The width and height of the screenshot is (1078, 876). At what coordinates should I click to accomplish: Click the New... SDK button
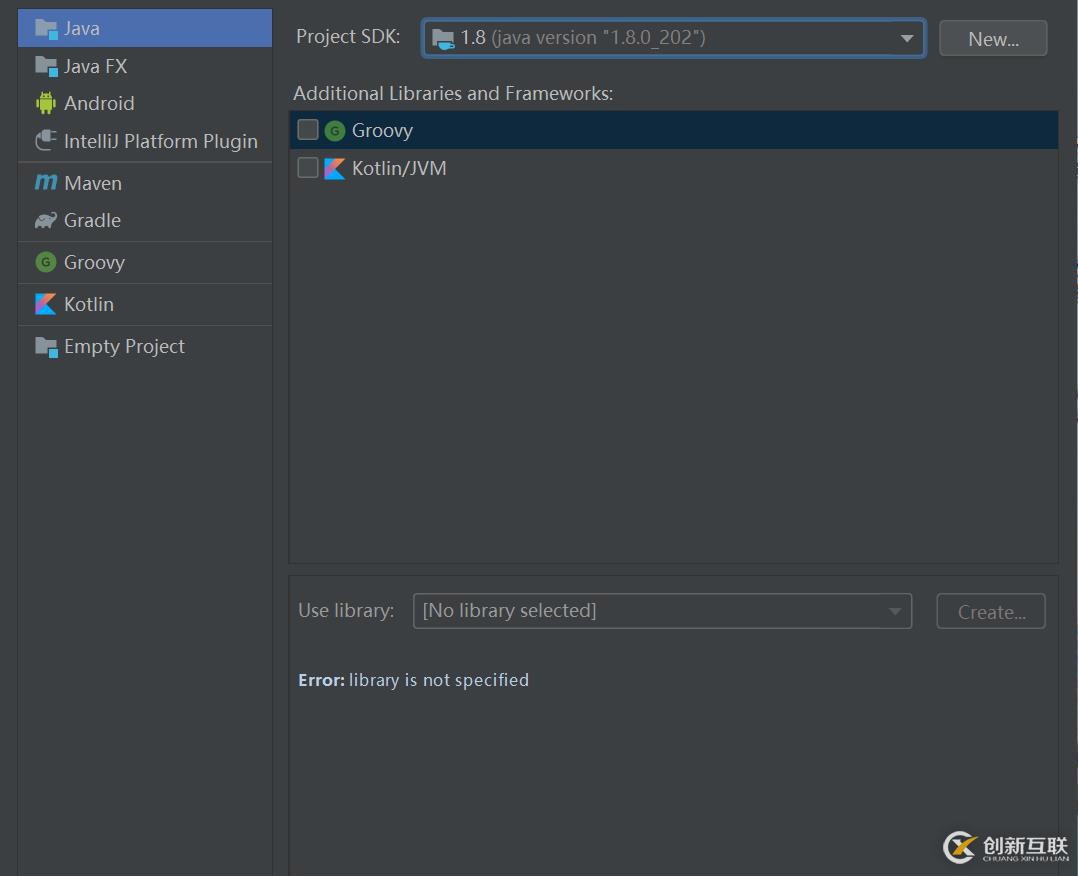[x=993, y=39]
